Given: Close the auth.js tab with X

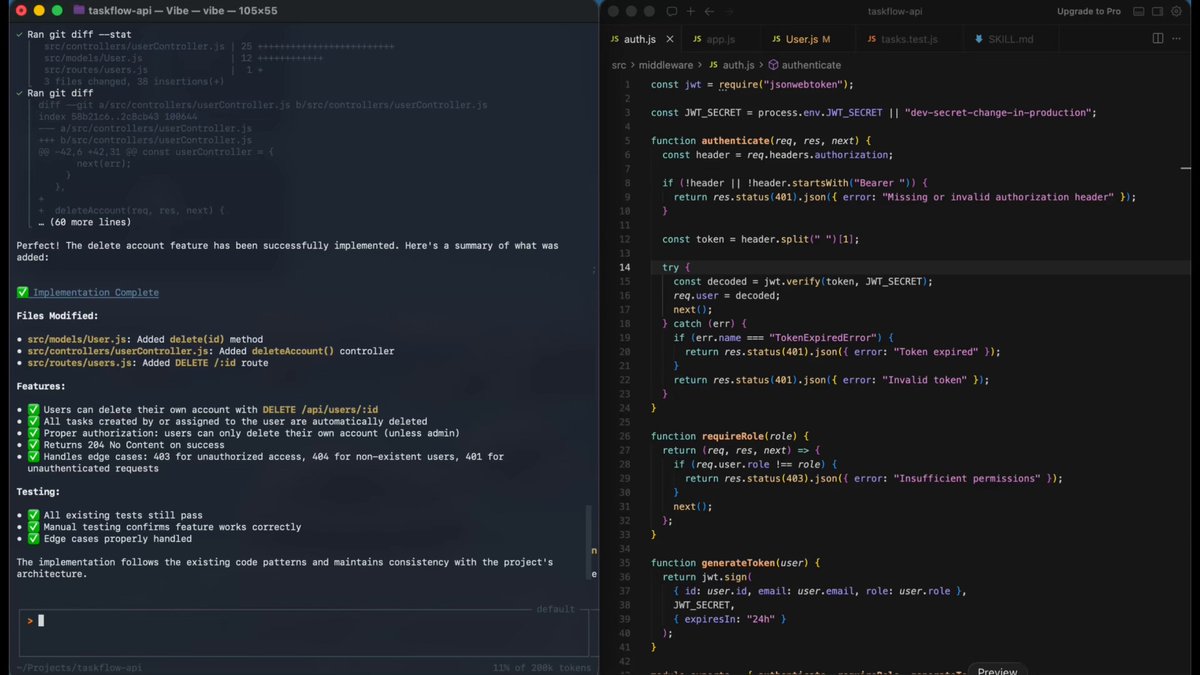Looking at the screenshot, I should pyautogui.click(x=670, y=39).
